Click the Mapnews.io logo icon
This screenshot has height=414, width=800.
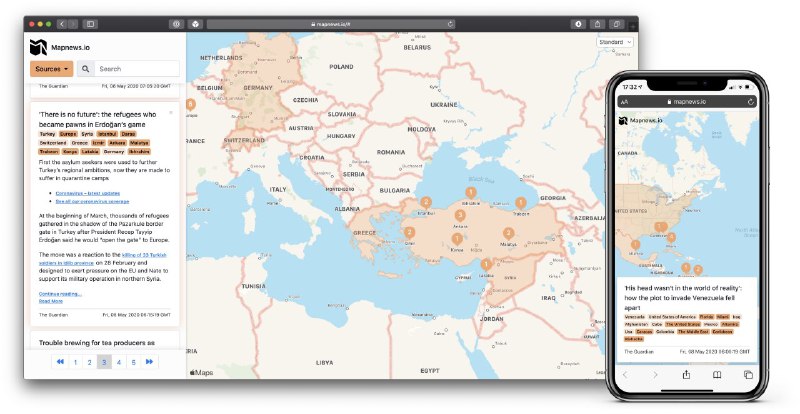38,46
